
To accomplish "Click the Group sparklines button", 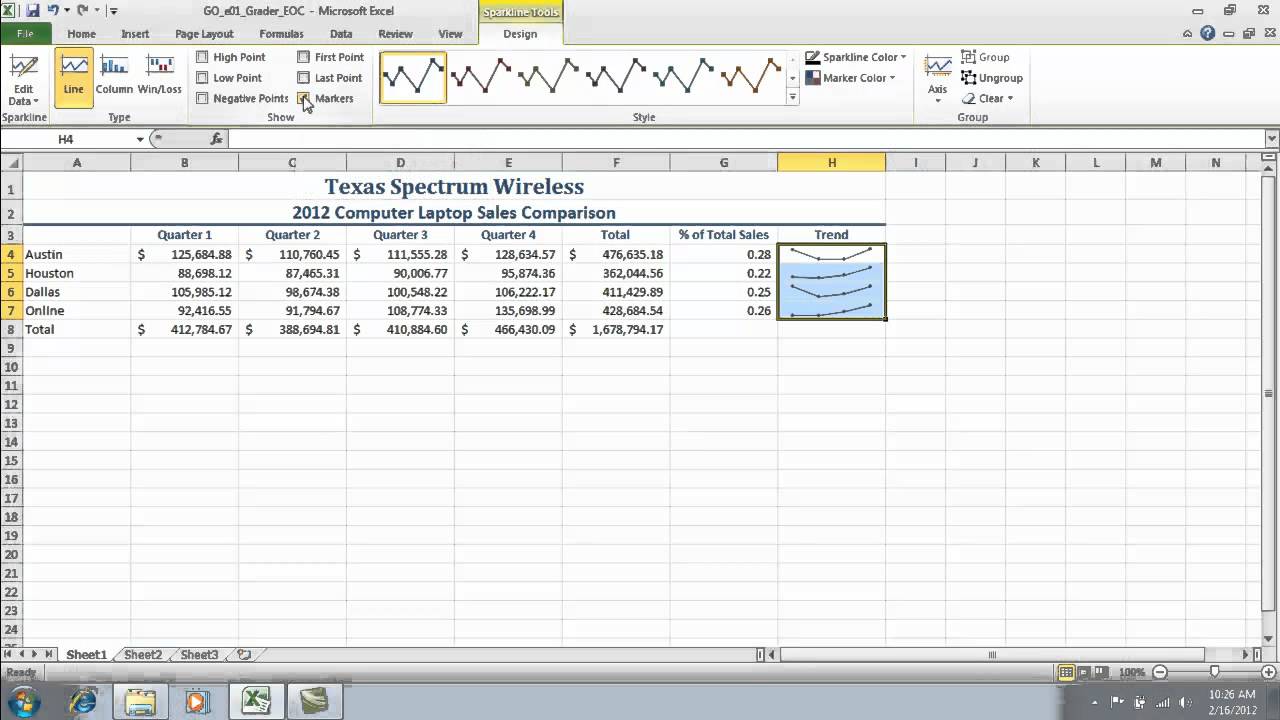I will [x=985, y=57].
